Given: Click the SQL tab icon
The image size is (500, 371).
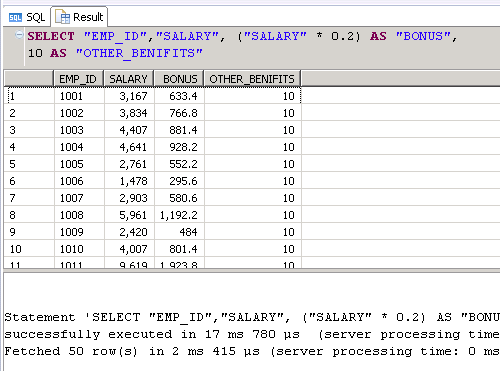Looking at the screenshot, I should coord(15,17).
